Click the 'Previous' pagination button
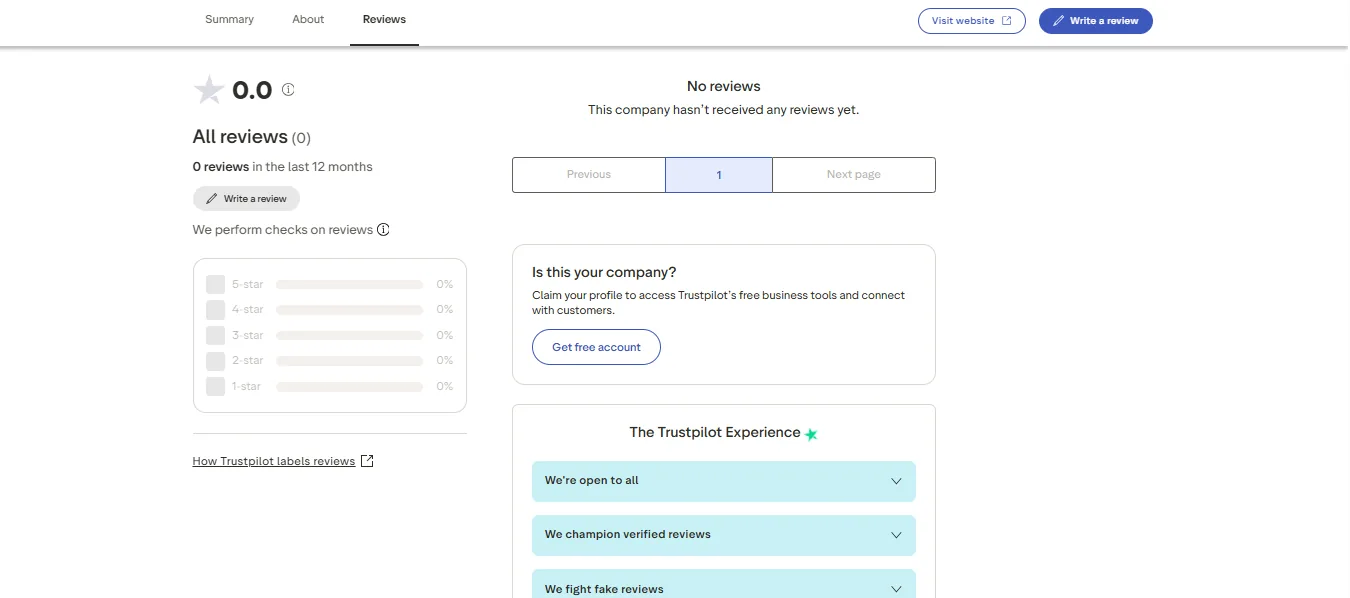 pyautogui.click(x=589, y=175)
